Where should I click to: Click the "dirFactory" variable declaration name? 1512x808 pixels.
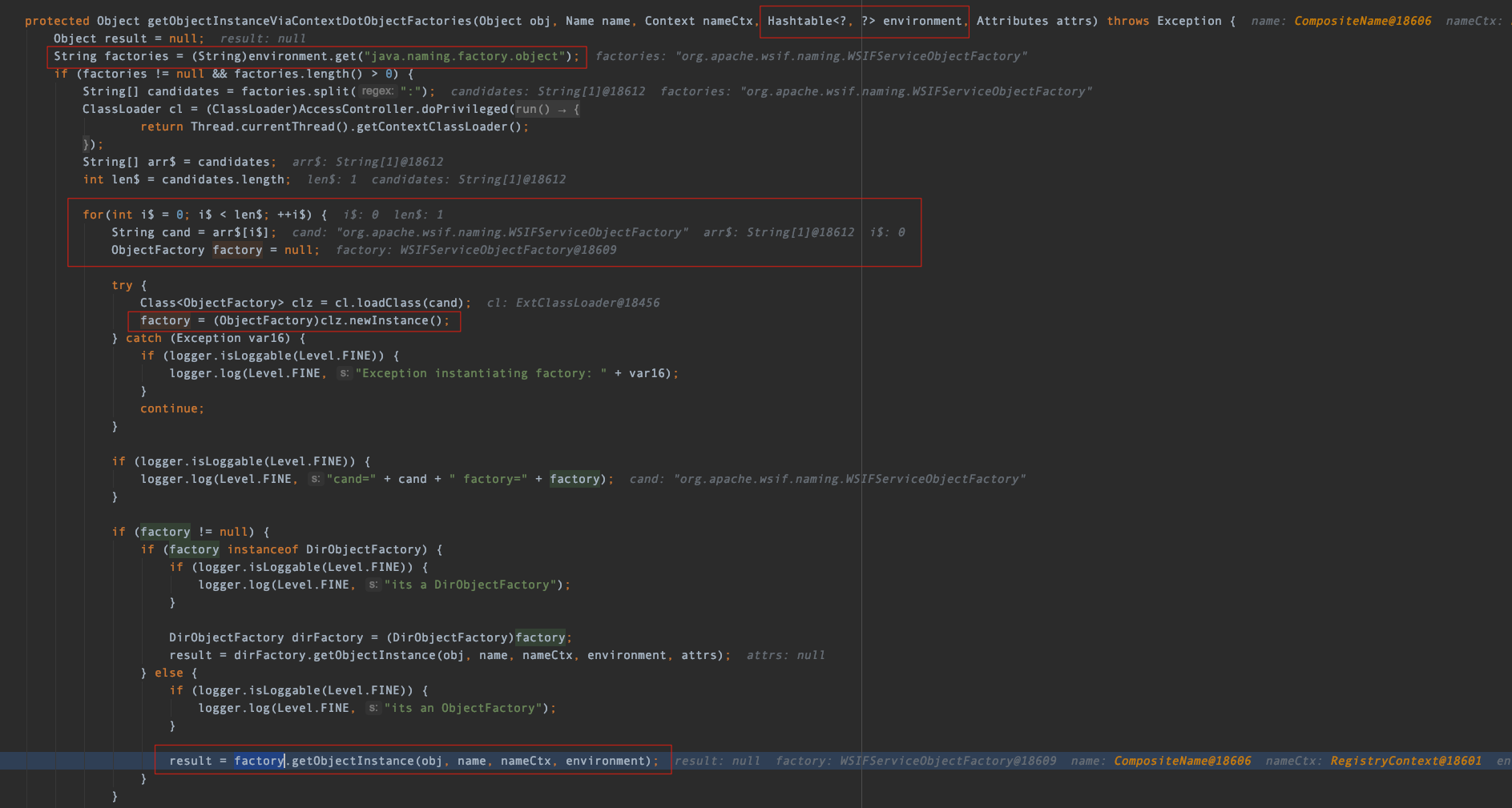tap(328, 637)
